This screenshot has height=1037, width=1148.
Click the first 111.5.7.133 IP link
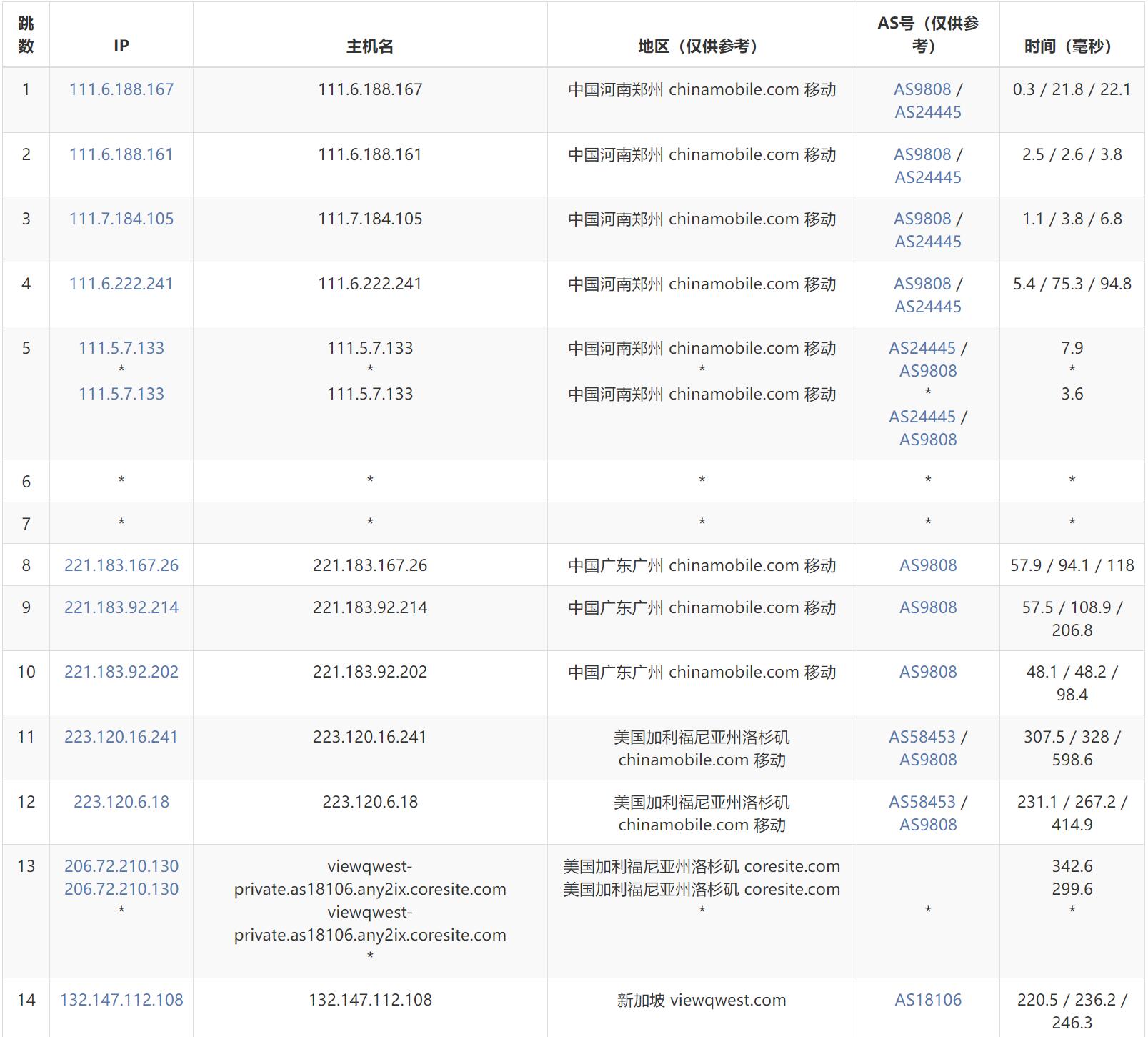click(121, 348)
